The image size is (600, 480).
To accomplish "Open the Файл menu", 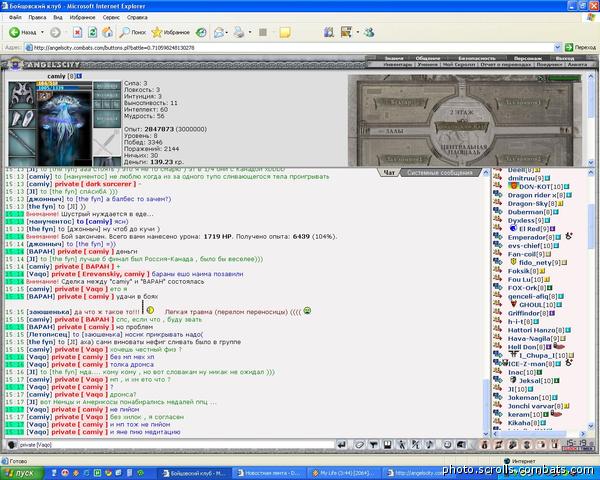I will tap(15, 17).
